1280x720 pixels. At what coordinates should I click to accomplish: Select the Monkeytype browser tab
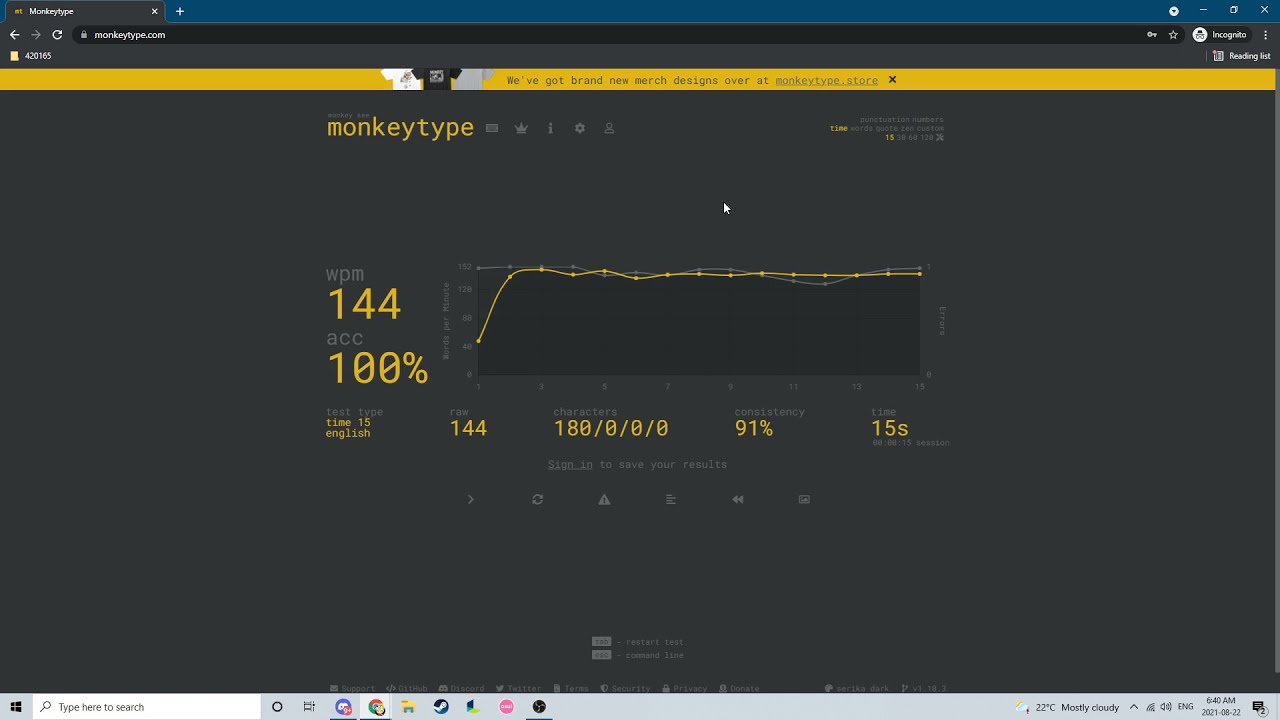(85, 11)
